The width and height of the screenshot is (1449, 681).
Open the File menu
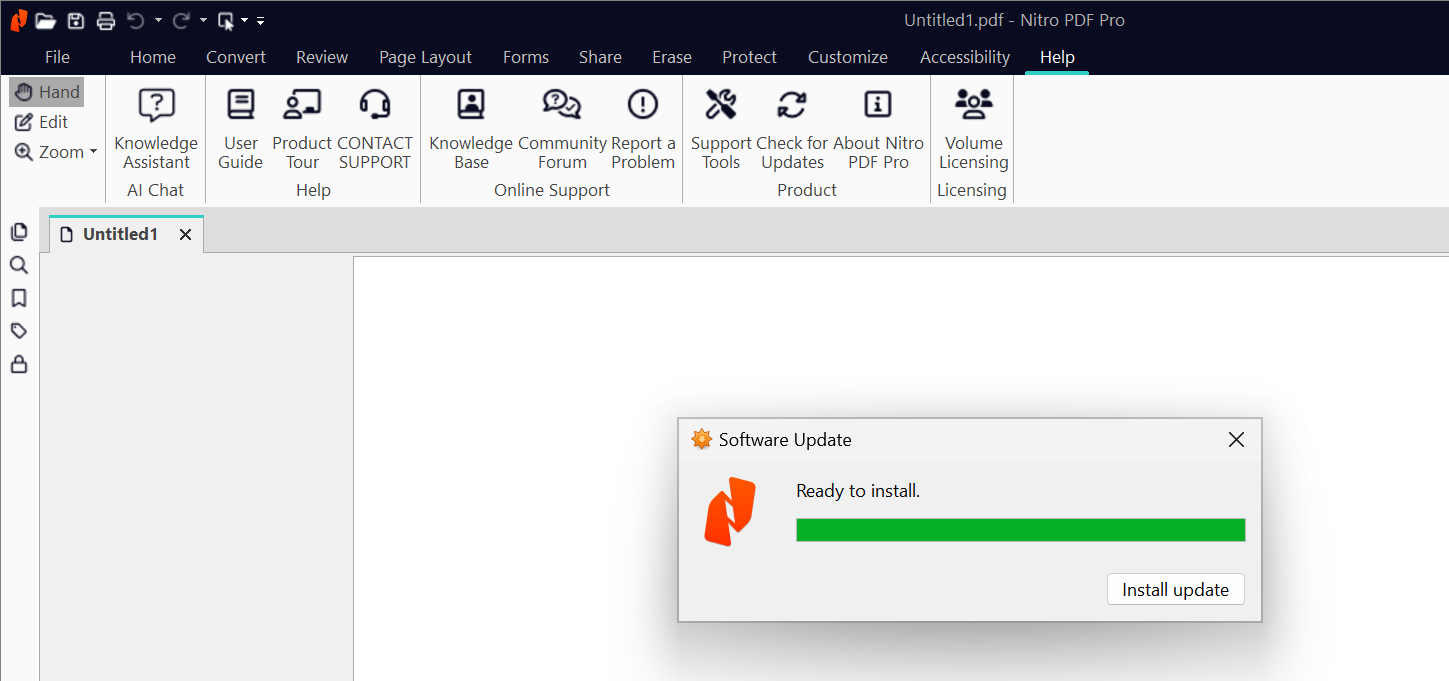[x=57, y=57]
